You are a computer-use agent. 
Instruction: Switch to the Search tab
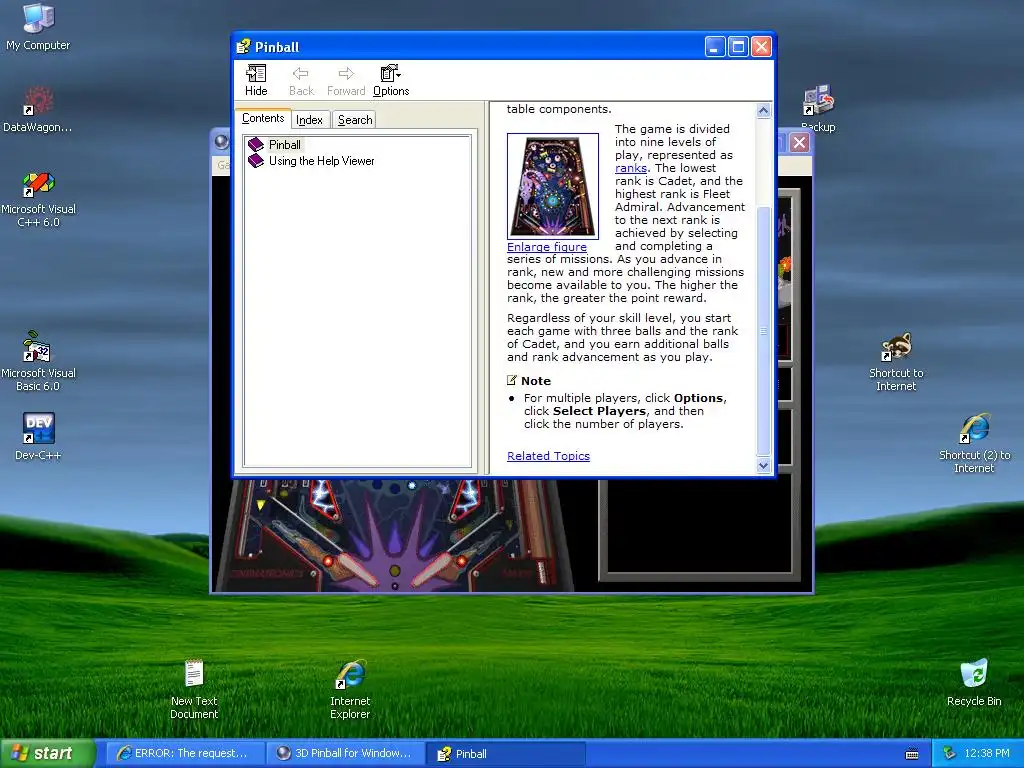(x=355, y=120)
